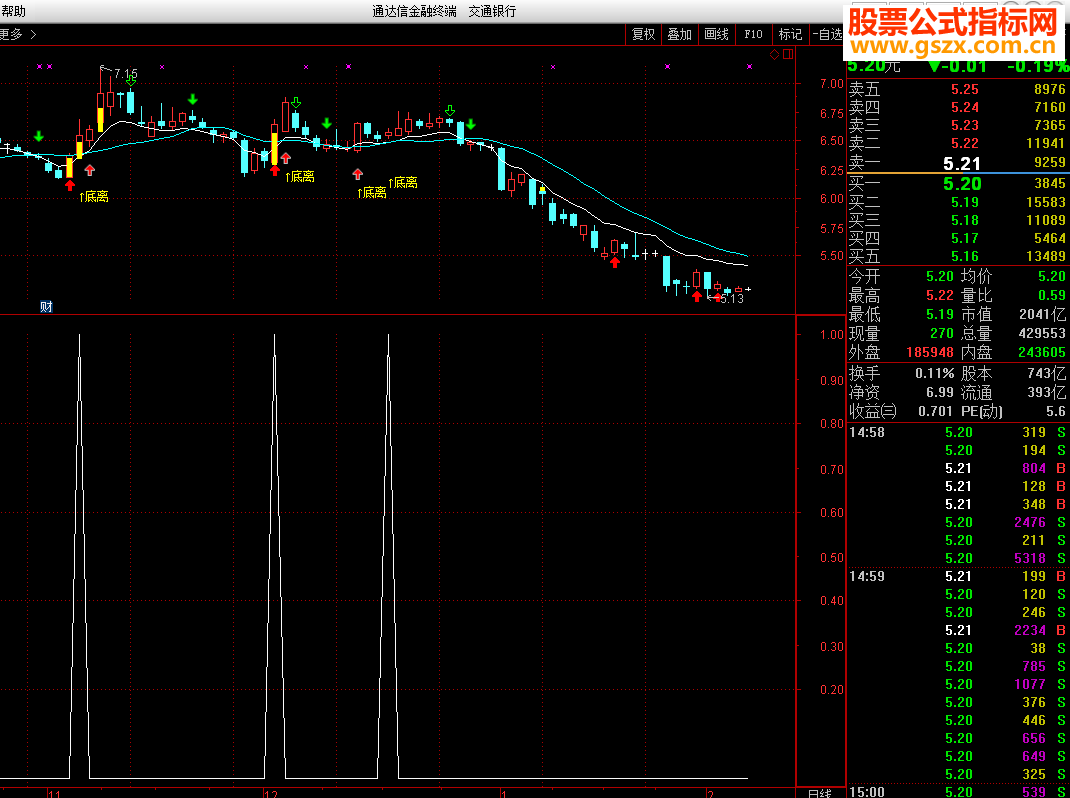Image resolution: width=1070 pixels, height=798 pixels.
Task: Click the 净资 value 6.99
Action: (x=940, y=393)
